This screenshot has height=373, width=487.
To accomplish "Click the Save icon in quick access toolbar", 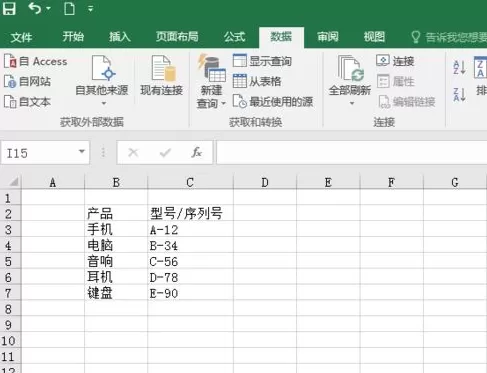I will pos(9,8).
